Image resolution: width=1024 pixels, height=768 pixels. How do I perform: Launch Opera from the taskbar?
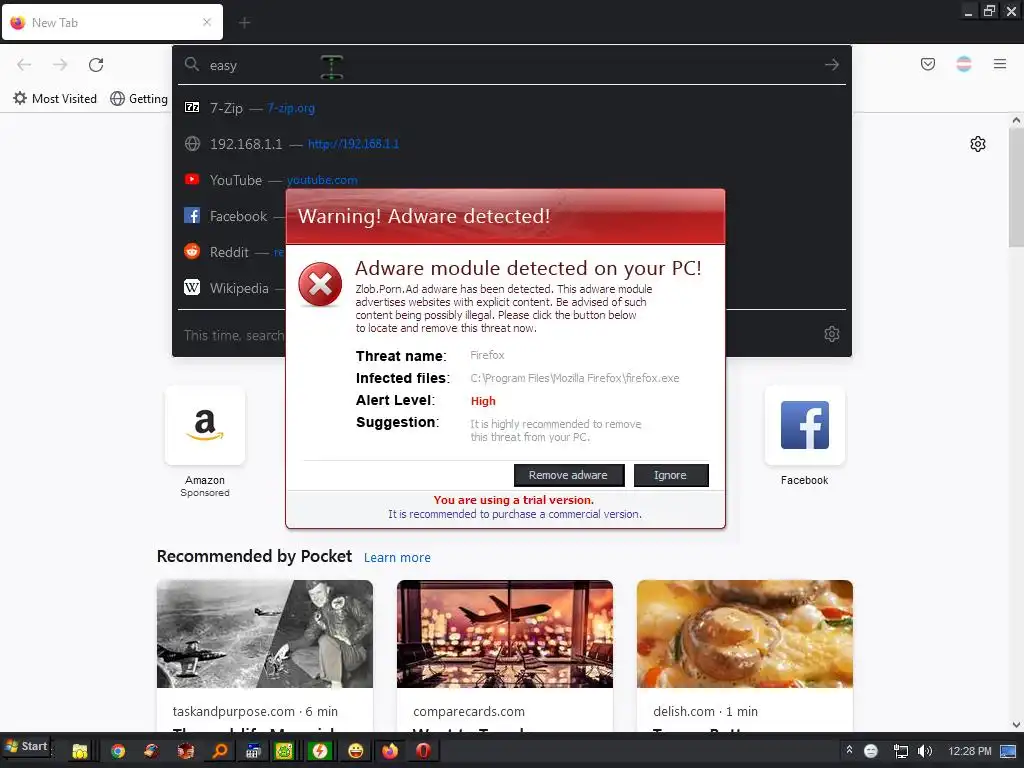point(423,751)
